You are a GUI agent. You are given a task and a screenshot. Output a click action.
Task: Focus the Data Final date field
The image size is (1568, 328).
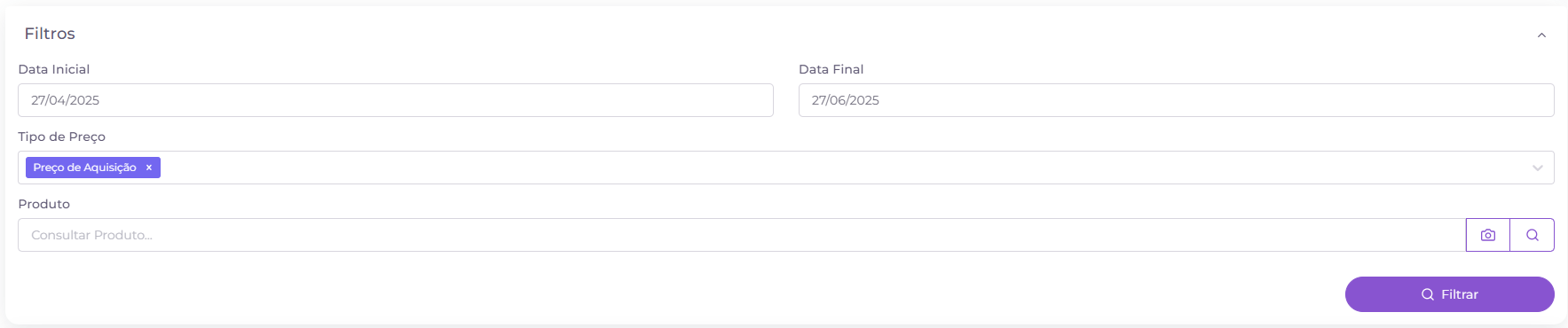pyautogui.click(x=1177, y=100)
